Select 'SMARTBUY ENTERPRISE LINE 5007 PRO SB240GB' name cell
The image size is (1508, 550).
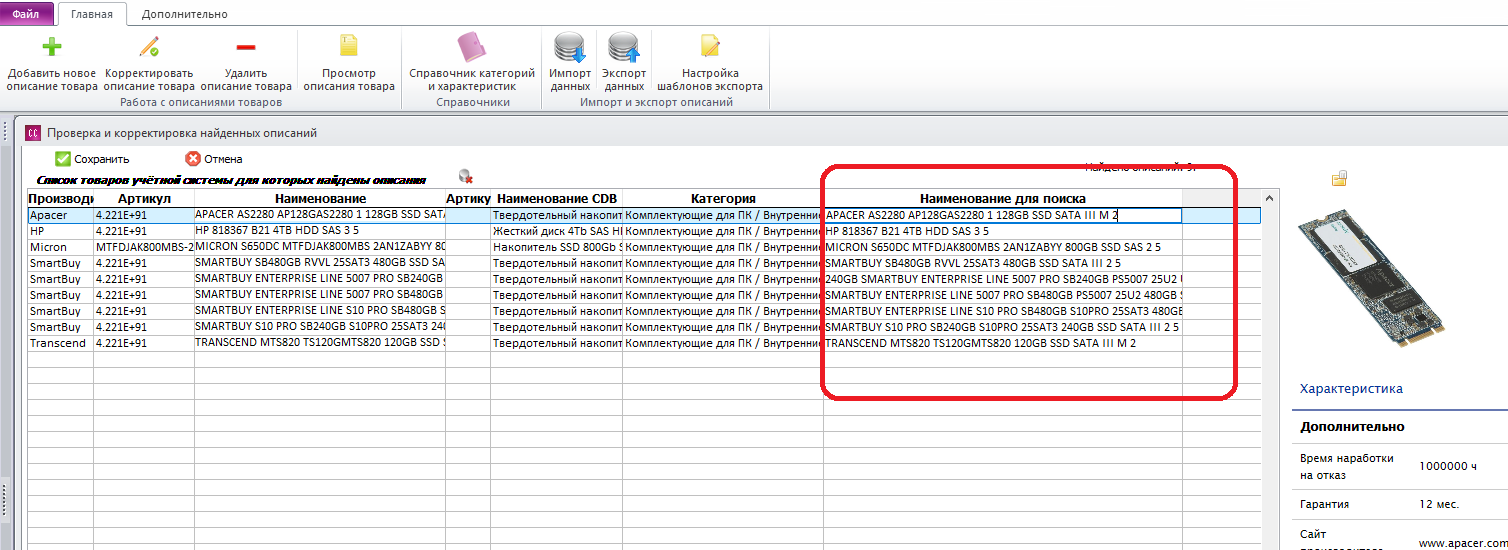tap(320, 279)
